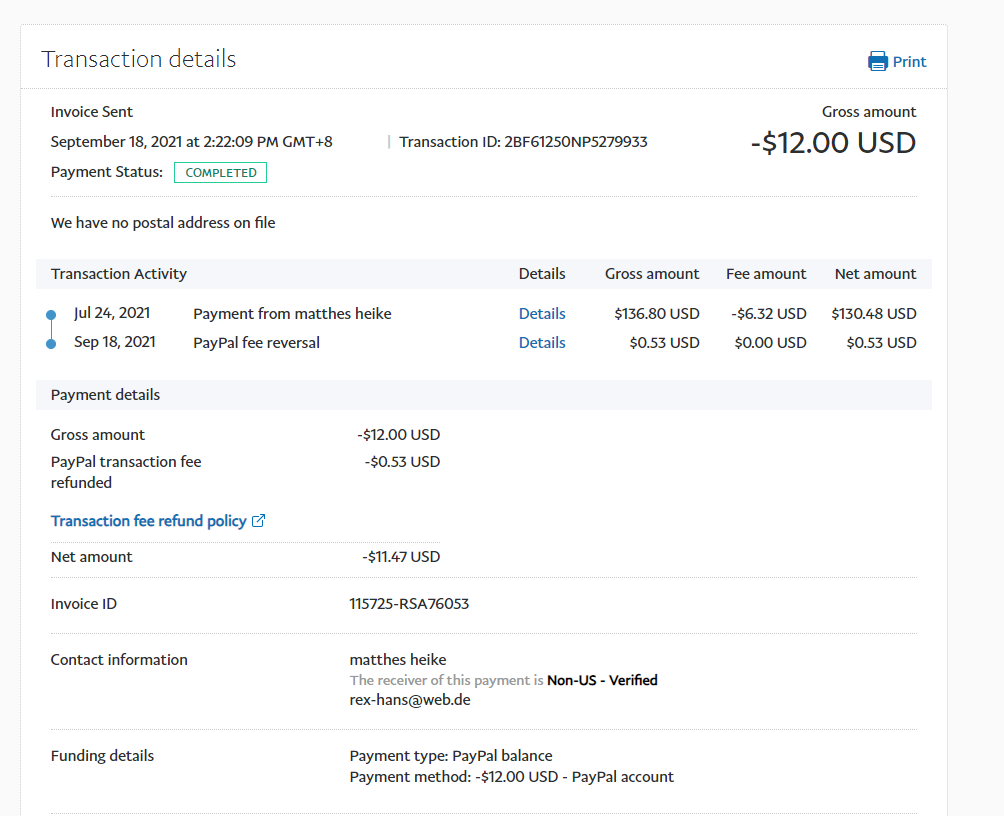The width and height of the screenshot is (1004, 816).
Task: Click Invoice ID value 115725-RSA76053
Action: tap(409, 604)
